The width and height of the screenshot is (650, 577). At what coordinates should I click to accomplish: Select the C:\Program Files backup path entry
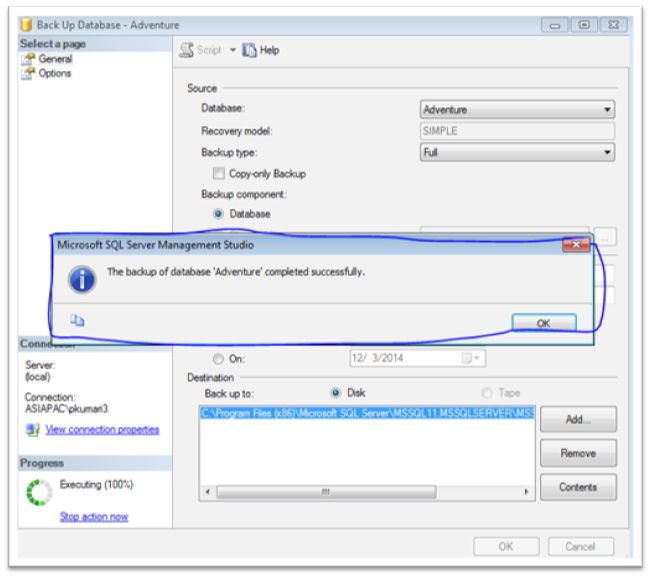367,413
